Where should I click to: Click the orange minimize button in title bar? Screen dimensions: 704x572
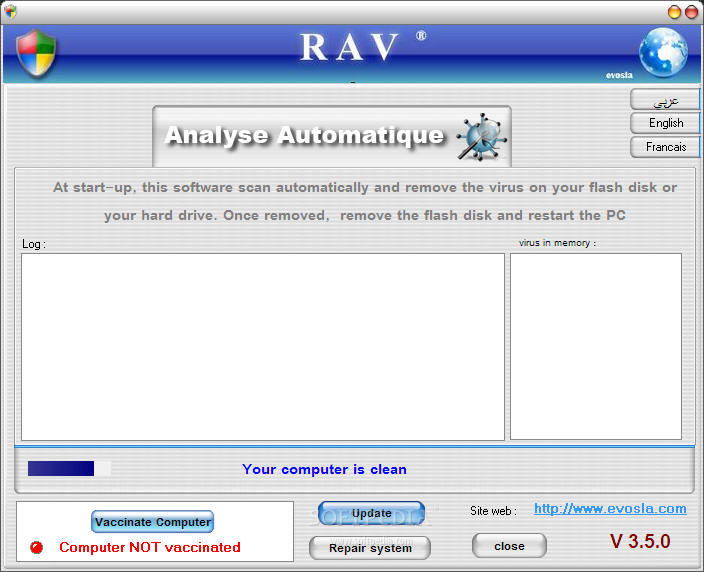tap(674, 12)
